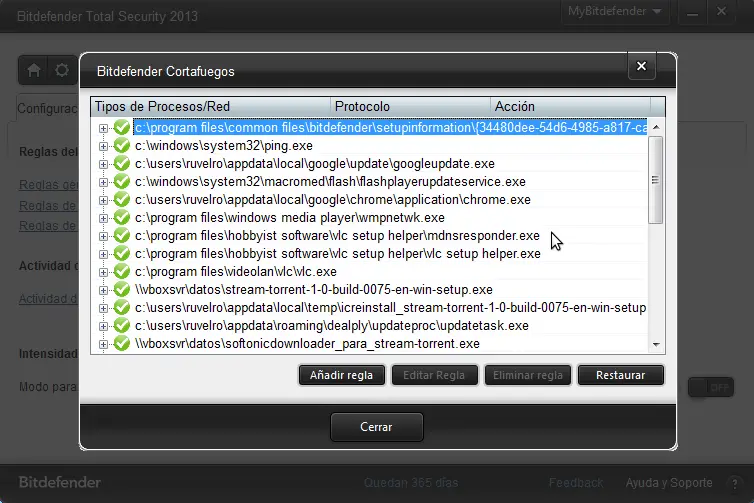This screenshot has height=503, width=754.
Task: Click the Quedan 365 días footer text
Action: (411, 483)
